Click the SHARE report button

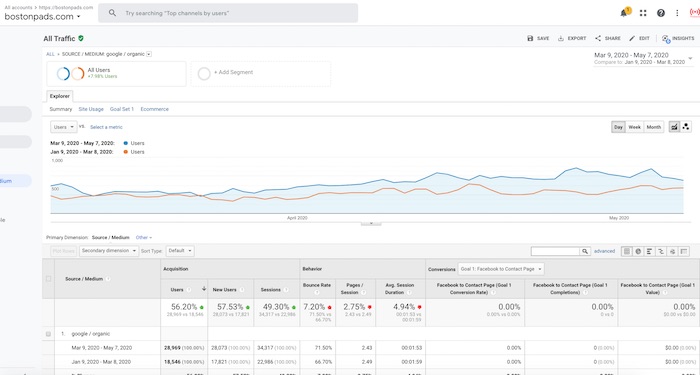[608, 38]
